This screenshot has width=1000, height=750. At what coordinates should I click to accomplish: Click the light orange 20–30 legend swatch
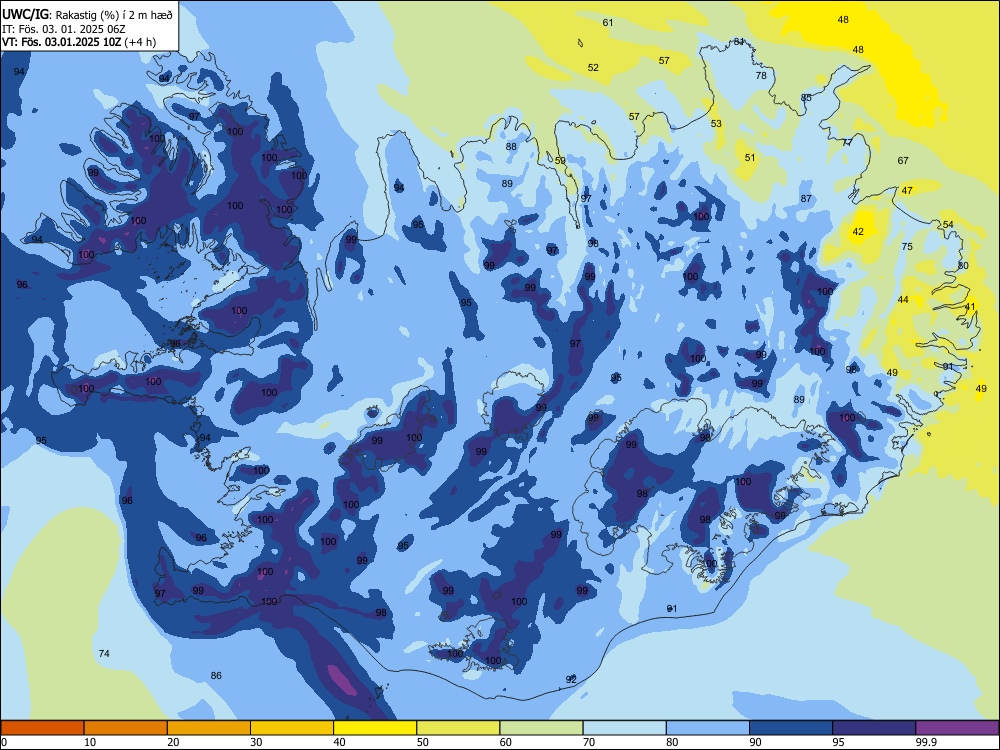pyautogui.click(x=209, y=728)
